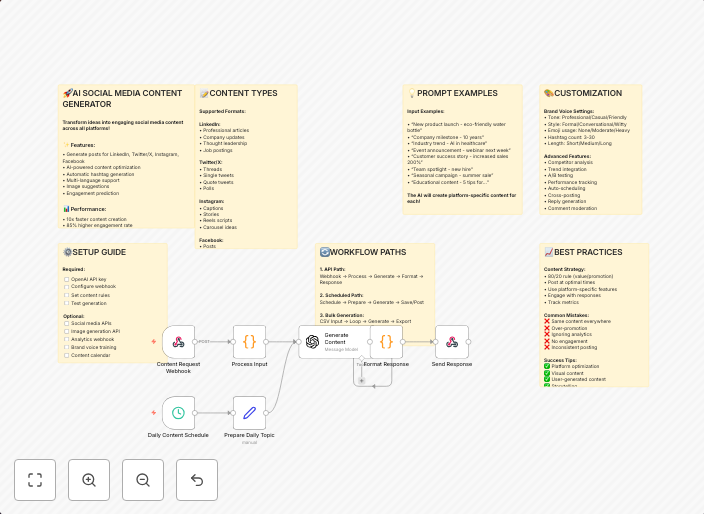Screen dimensions: 704x514
Task: Click the fit-to-view canvas icon
Action: click(35, 480)
